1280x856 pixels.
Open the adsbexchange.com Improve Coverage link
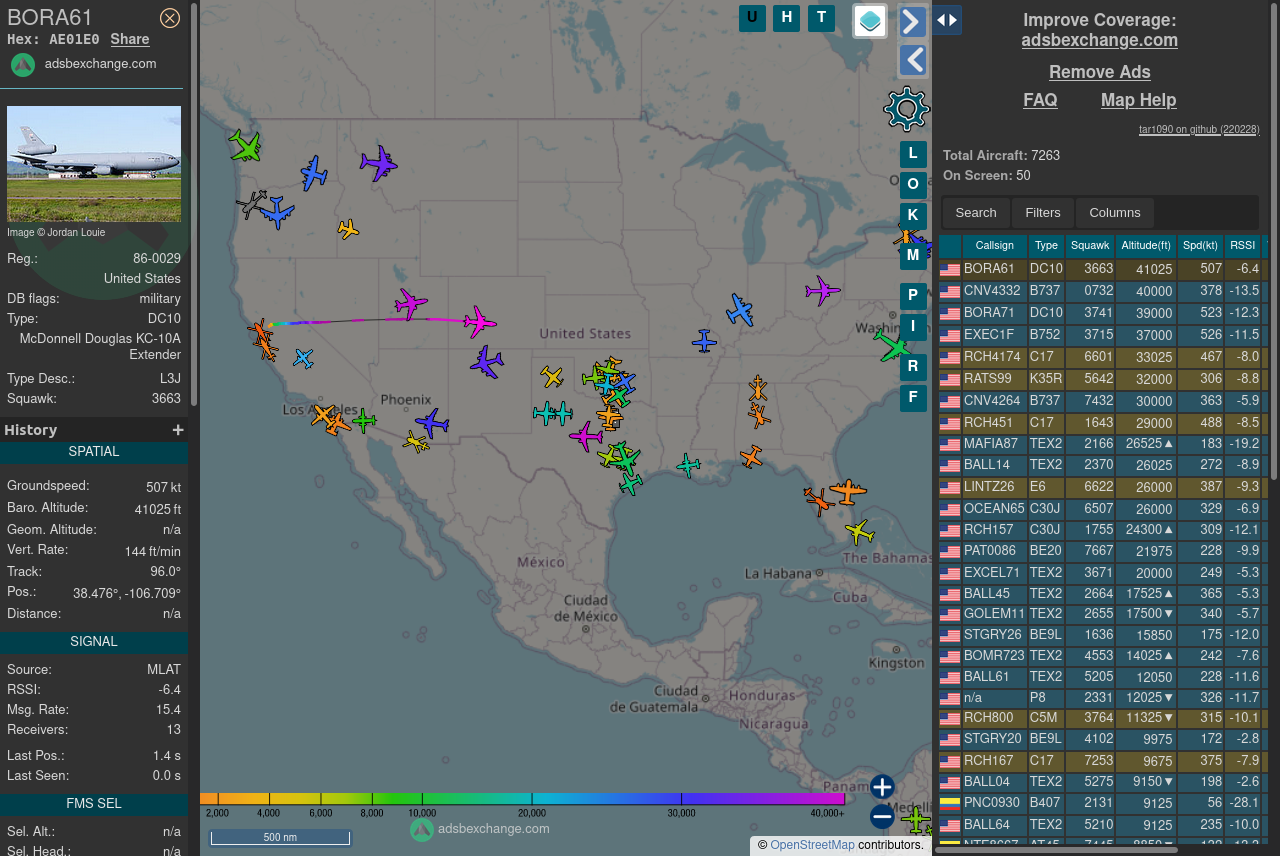[1100, 41]
